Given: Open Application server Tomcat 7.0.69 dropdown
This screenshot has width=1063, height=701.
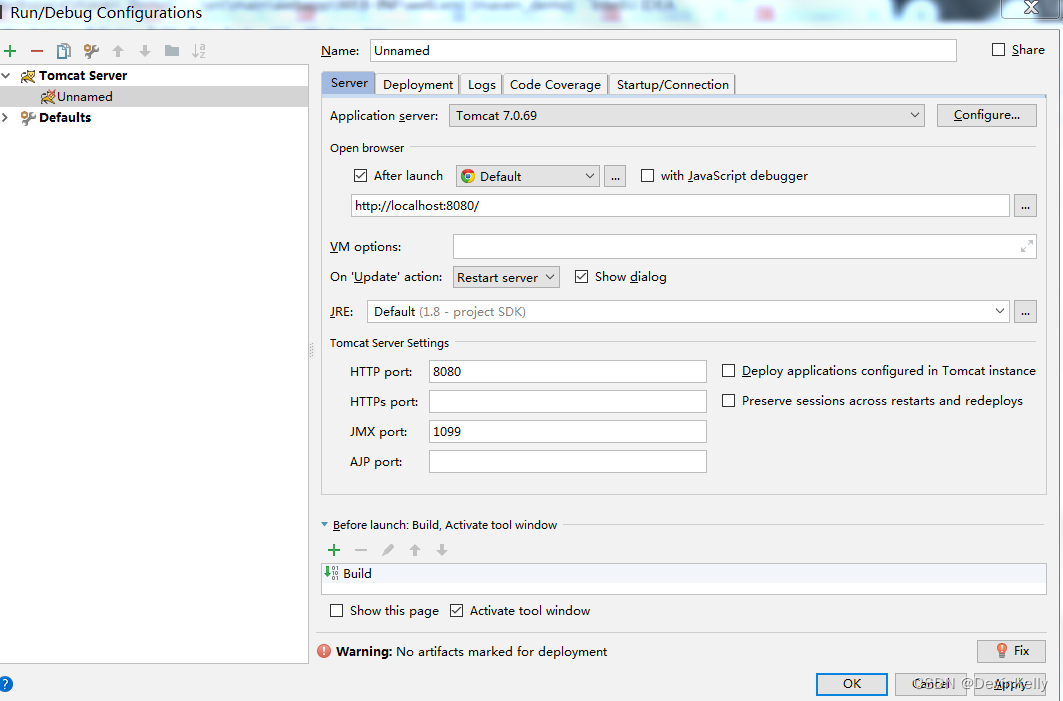Looking at the screenshot, I should click(687, 115).
